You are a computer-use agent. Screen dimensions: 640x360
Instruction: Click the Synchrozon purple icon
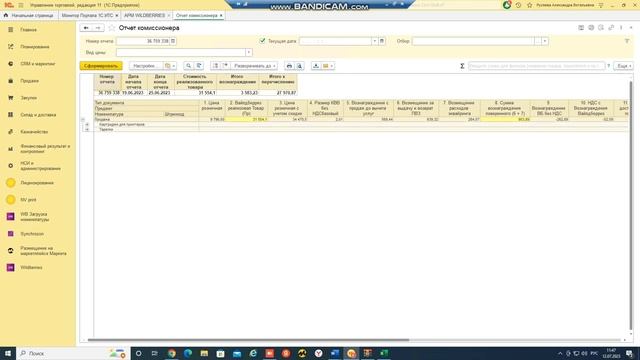pyautogui.click(x=11, y=234)
